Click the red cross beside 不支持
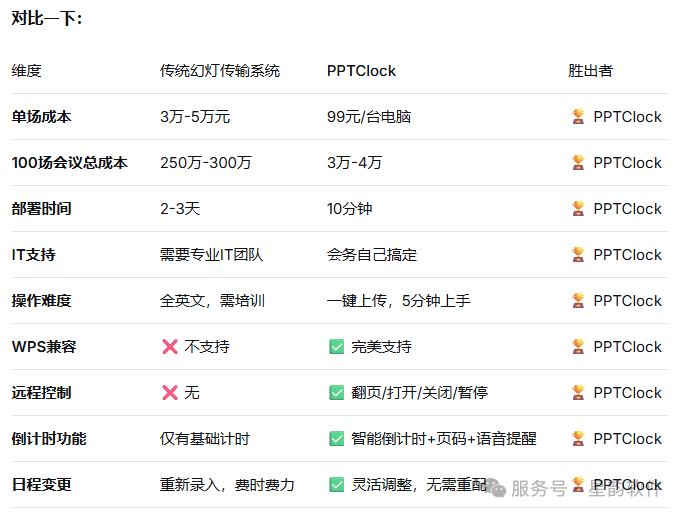Viewport: 684px width, 515px height. [x=170, y=347]
